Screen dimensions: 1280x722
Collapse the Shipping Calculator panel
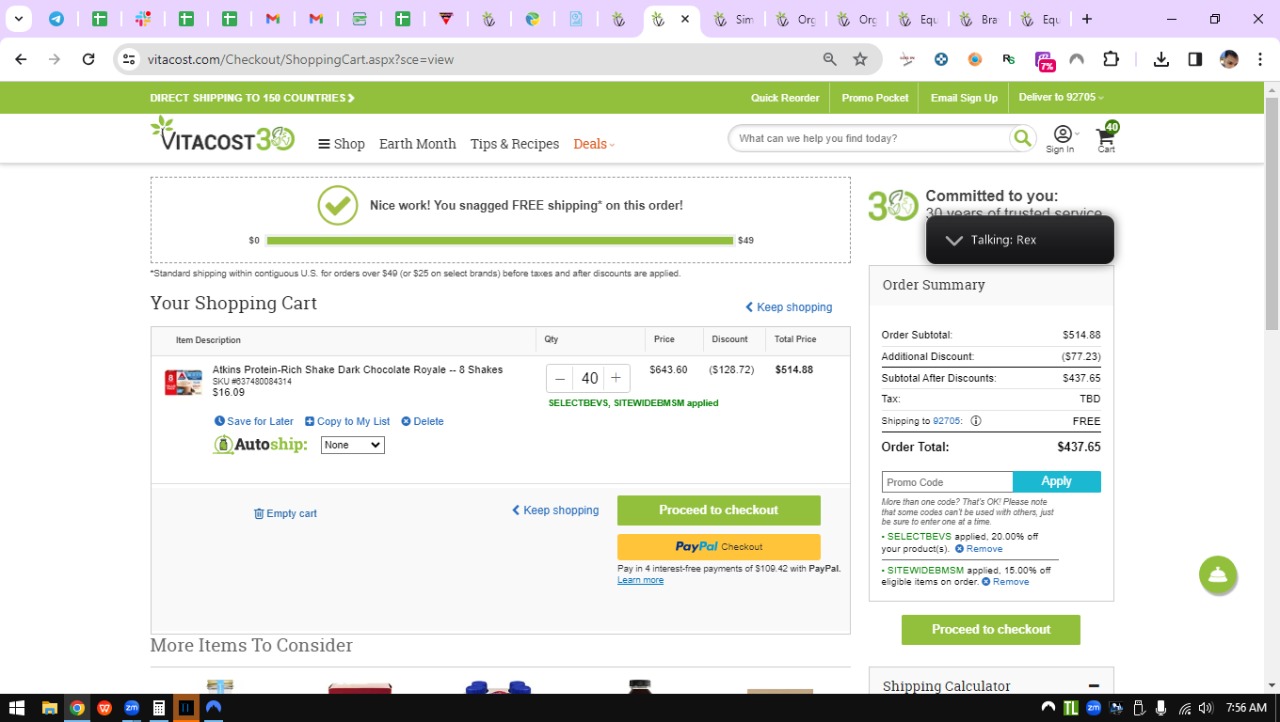[1093, 686]
